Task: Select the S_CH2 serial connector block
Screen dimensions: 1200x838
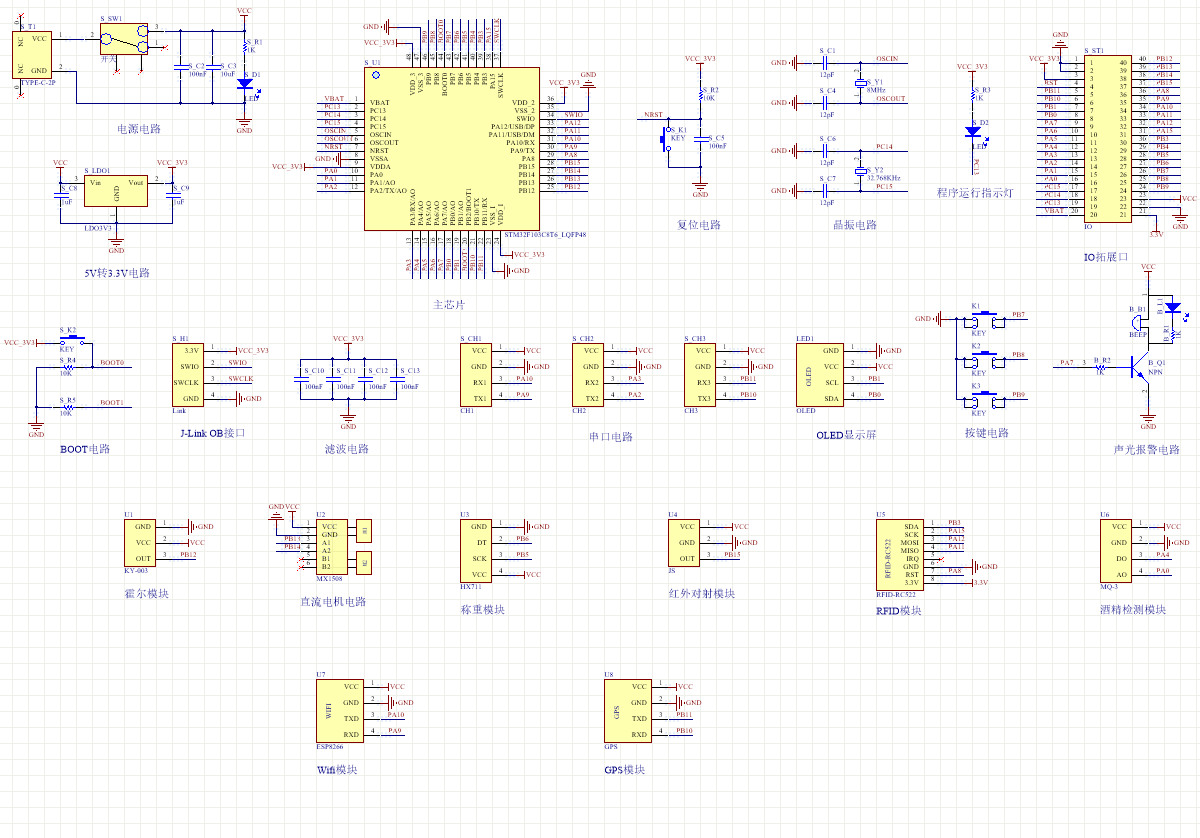Action: pos(586,374)
